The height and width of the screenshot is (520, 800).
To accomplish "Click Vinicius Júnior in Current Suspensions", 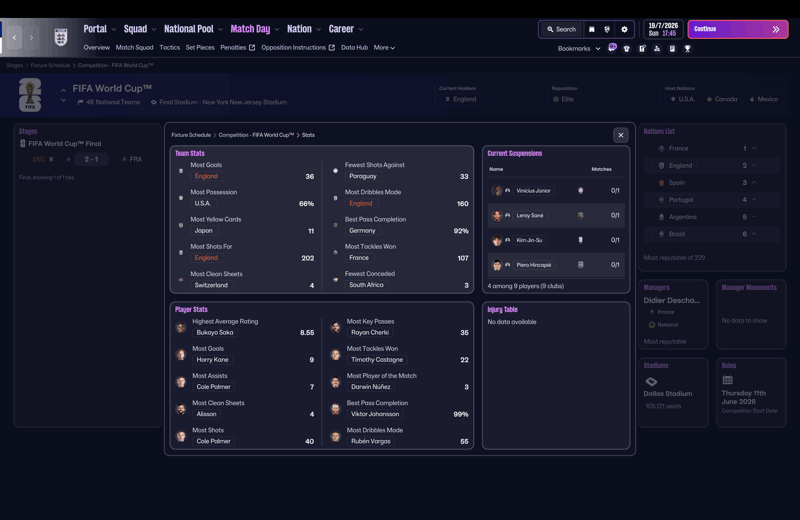I will (x=533, y=190).
